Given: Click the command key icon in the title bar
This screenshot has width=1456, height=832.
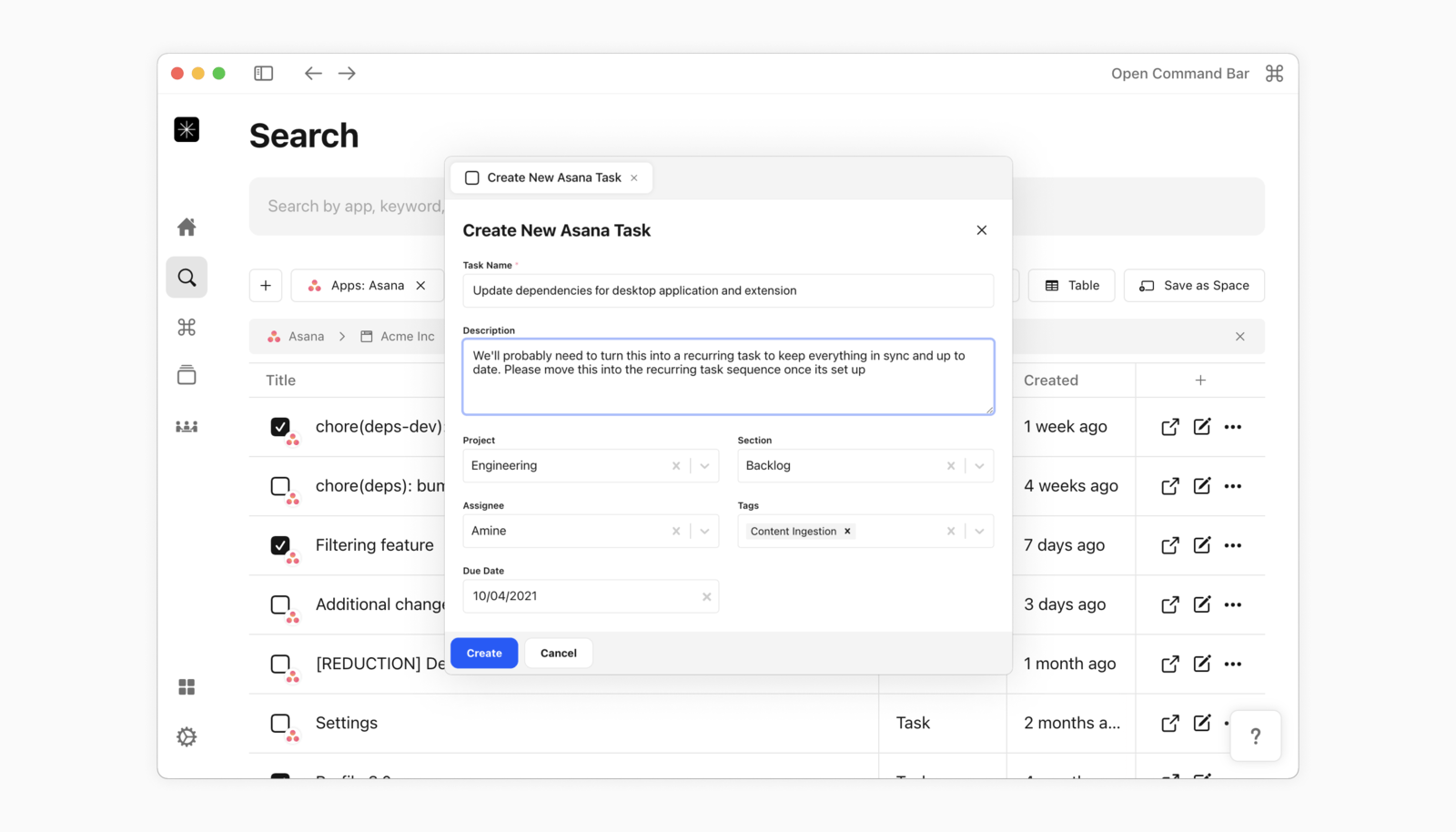Looking at the screenshot, I should [1274, 73].
